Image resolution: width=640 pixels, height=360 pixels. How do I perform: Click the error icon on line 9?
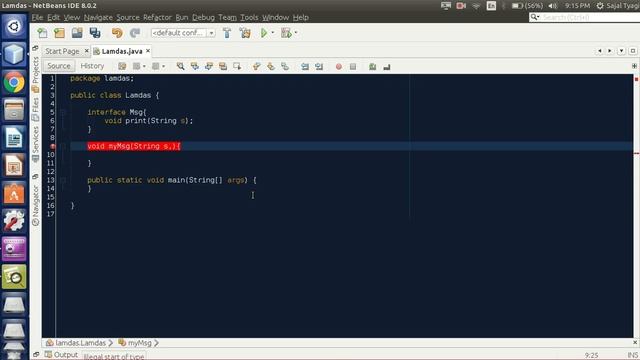coord(52,146)
